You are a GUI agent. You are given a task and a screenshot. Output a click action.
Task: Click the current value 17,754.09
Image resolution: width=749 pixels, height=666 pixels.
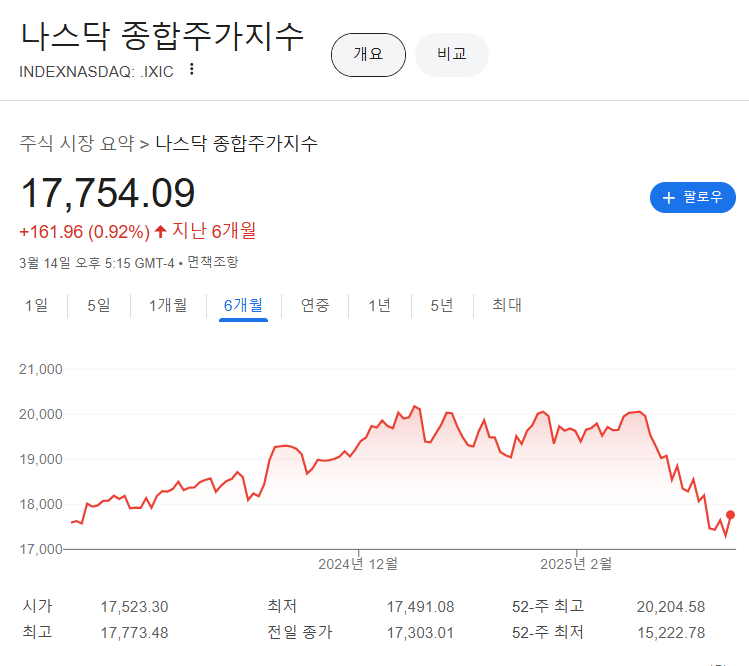pyautogui.click(x=108, y=193)
